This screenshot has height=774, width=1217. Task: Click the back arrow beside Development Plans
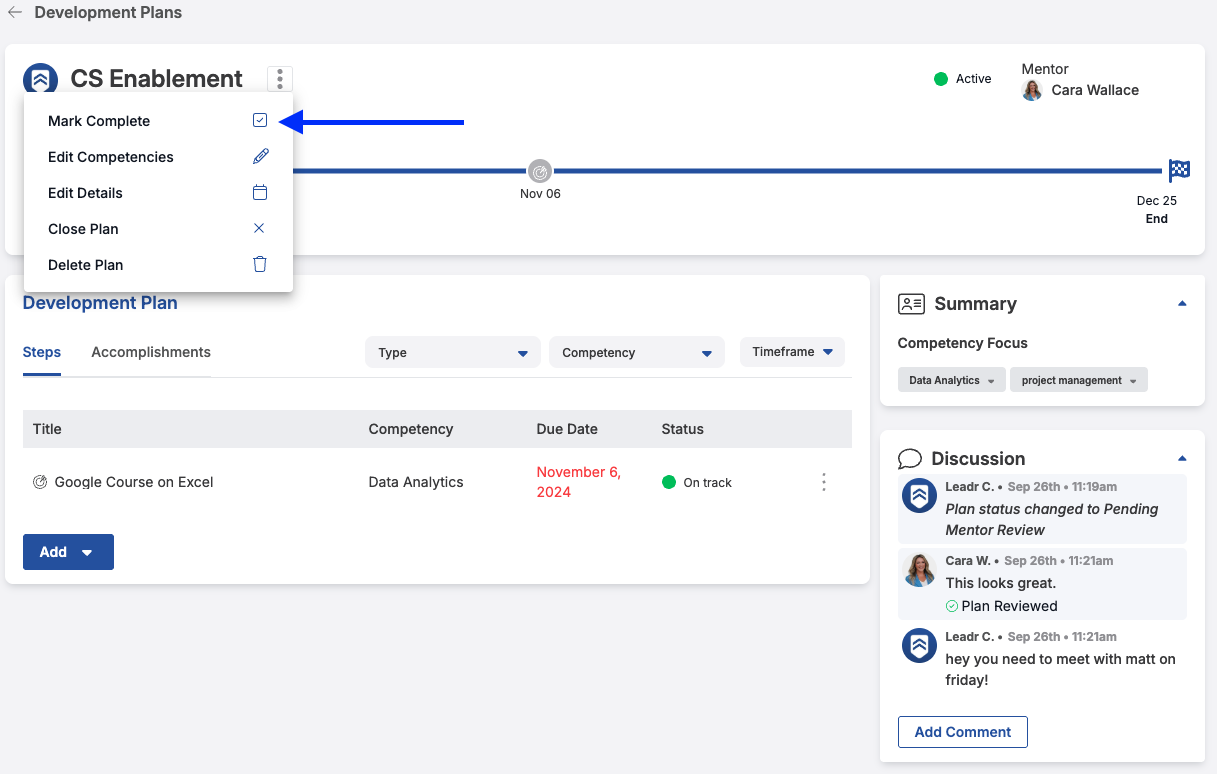(15, 13)
